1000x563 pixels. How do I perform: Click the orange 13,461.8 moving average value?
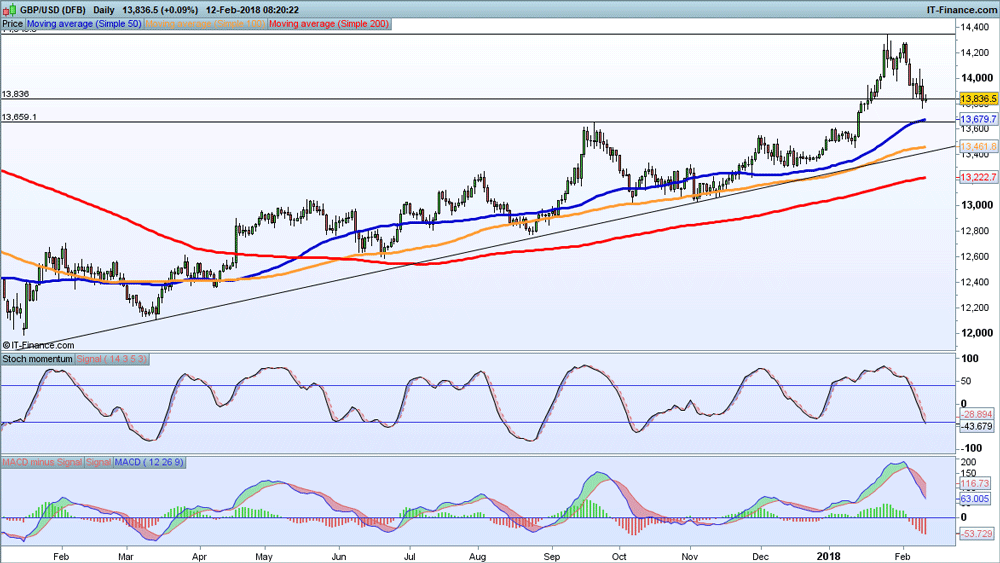click(x=978, y=147)
